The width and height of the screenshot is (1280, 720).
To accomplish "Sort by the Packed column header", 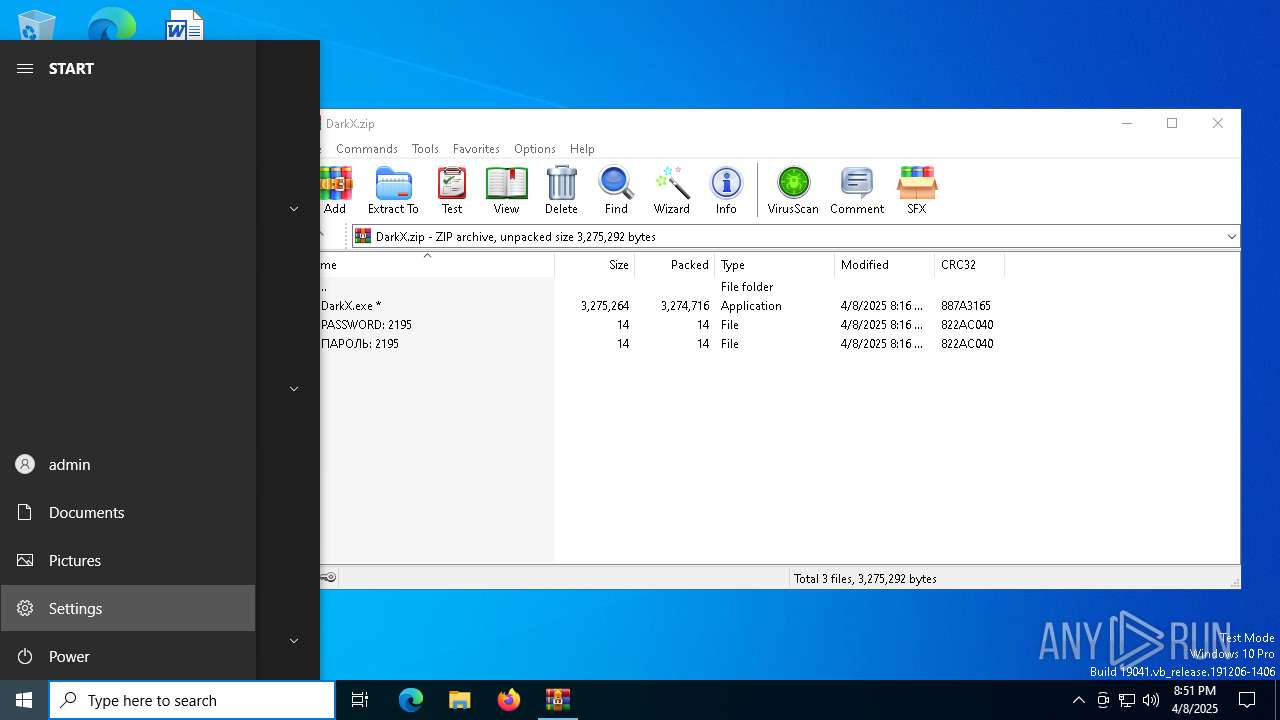I will pos(674,265).
